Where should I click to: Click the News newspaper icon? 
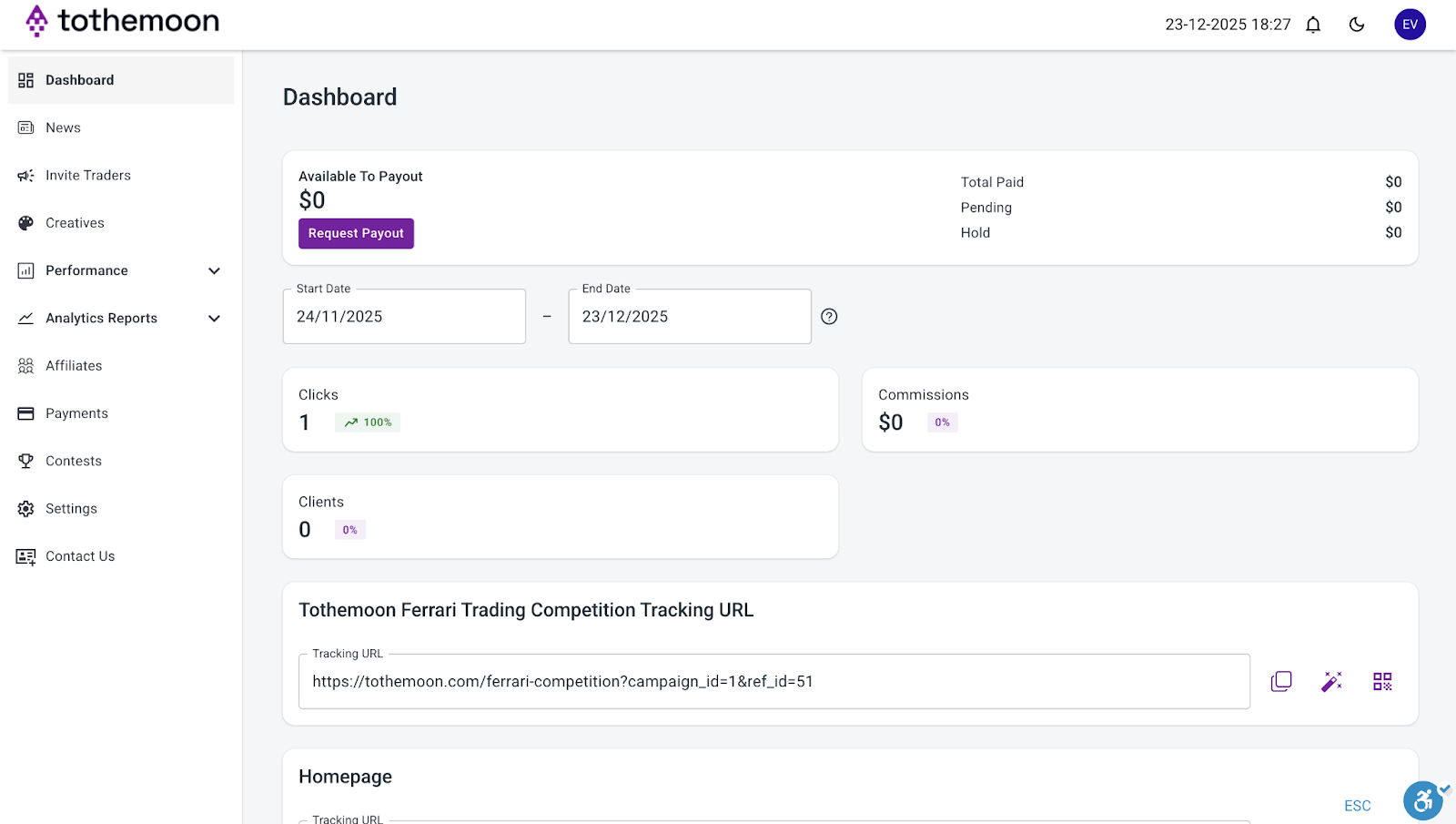(x=25, y=127)
